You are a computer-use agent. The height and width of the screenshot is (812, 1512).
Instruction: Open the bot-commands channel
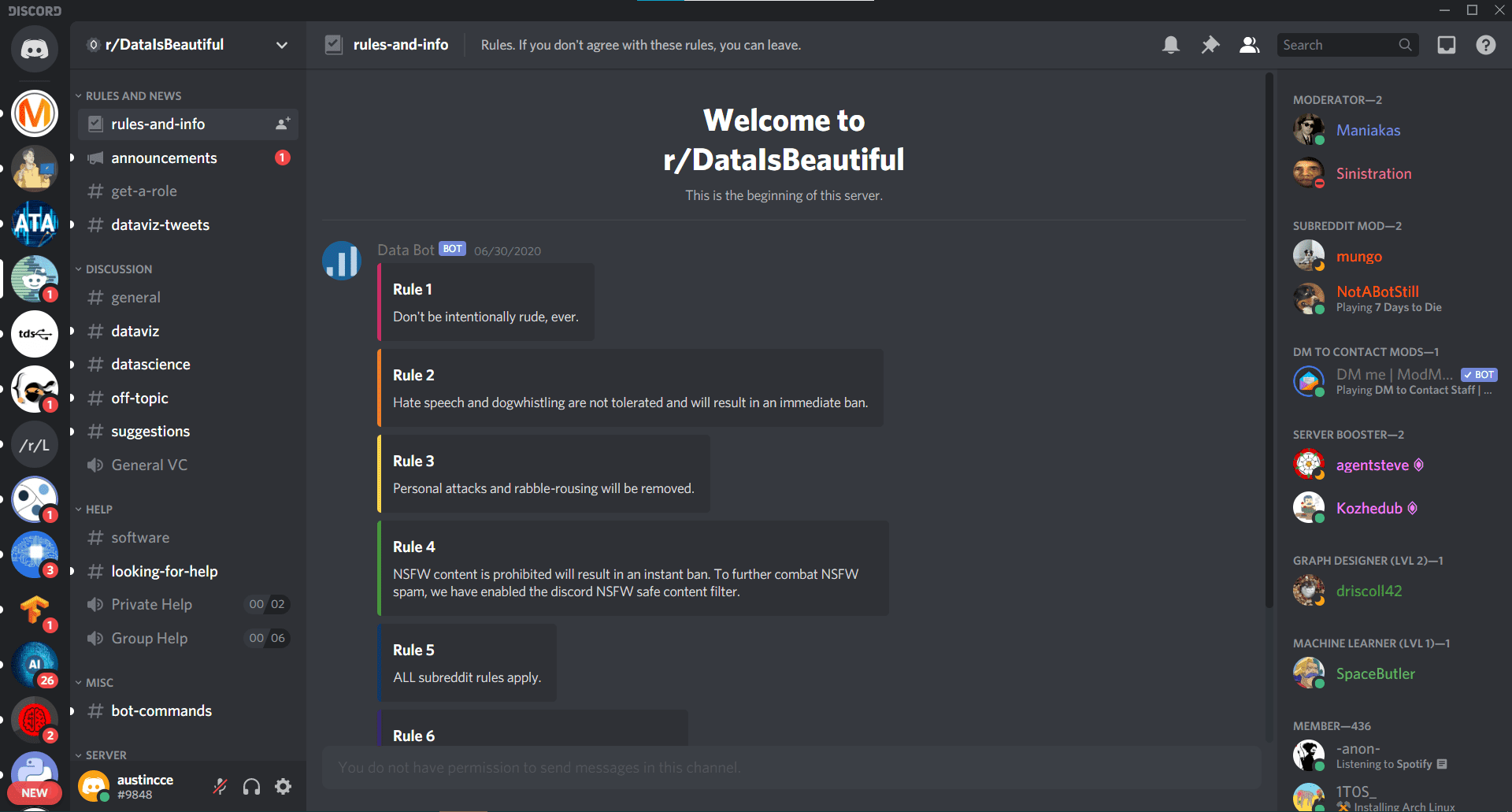pyautogui.click(x=188, y=710)
